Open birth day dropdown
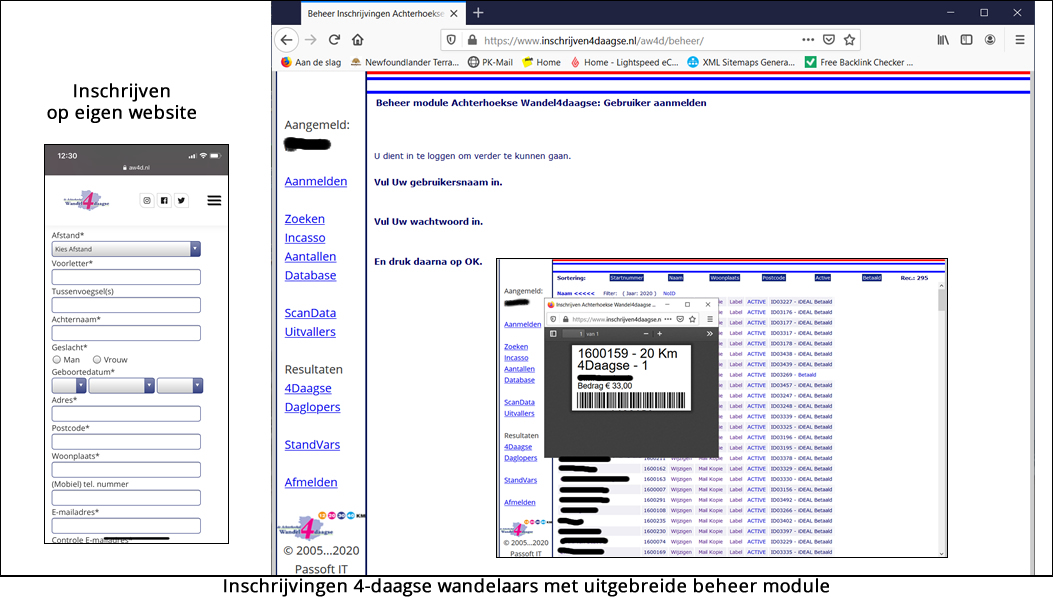The height and width of the screenshot is (600, 1053). (x=69, y=386)
